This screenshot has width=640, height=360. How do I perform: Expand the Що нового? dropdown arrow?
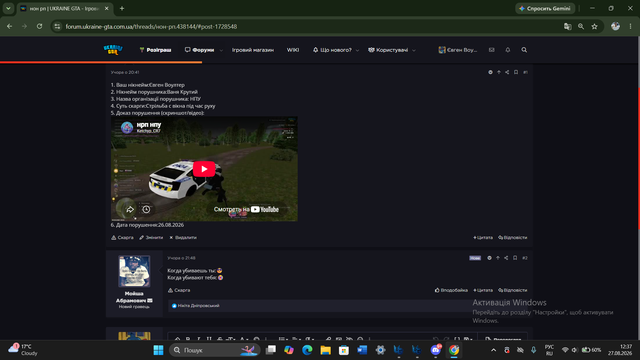pos(357,50)
